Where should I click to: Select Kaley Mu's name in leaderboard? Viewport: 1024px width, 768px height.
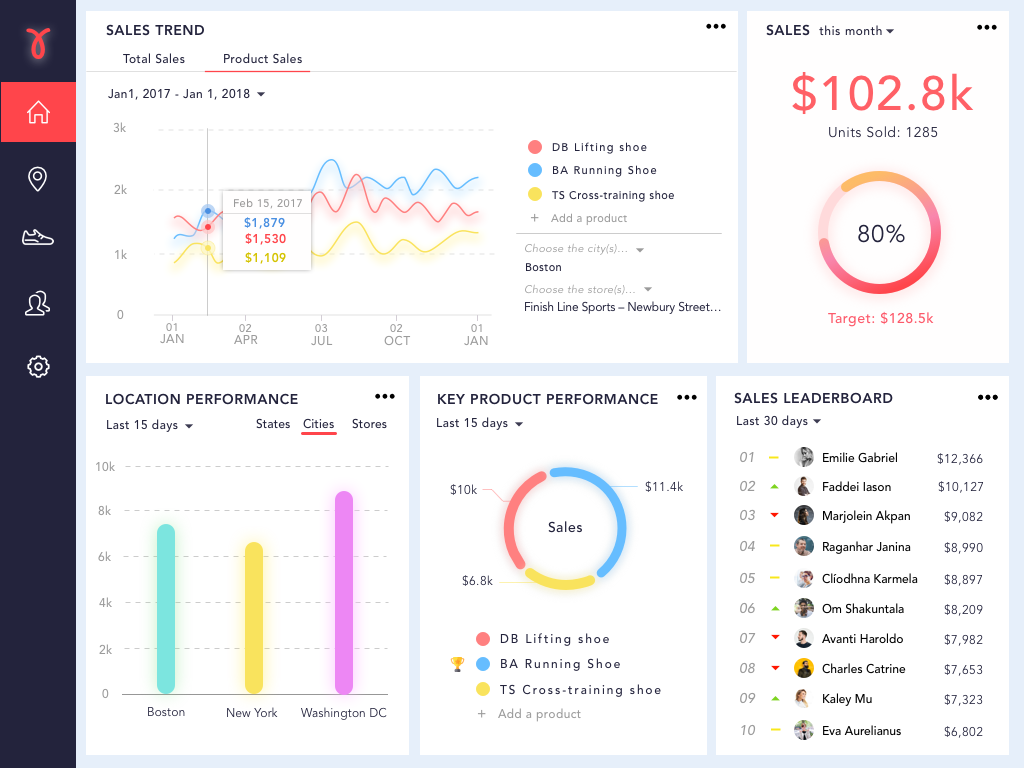[x=847, y=699]
